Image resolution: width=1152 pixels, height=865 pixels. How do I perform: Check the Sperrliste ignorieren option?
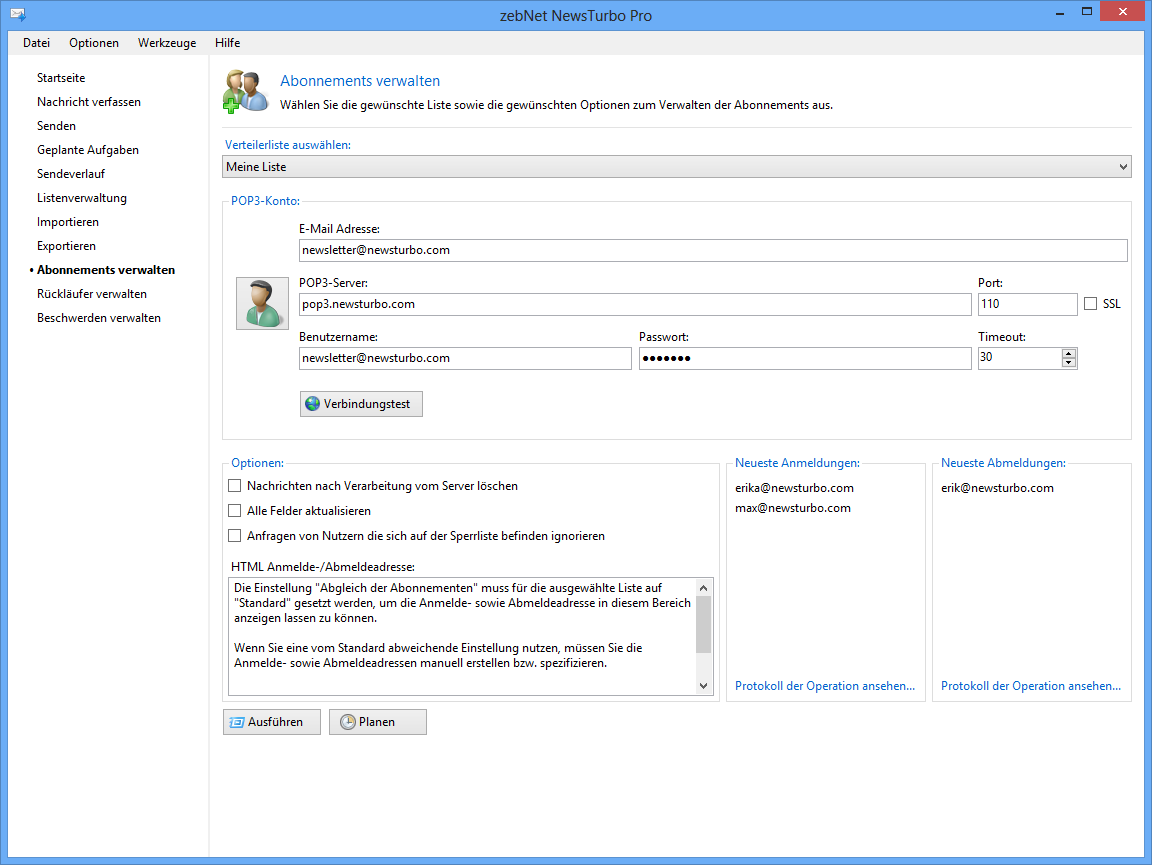click(x=234, y=536)
